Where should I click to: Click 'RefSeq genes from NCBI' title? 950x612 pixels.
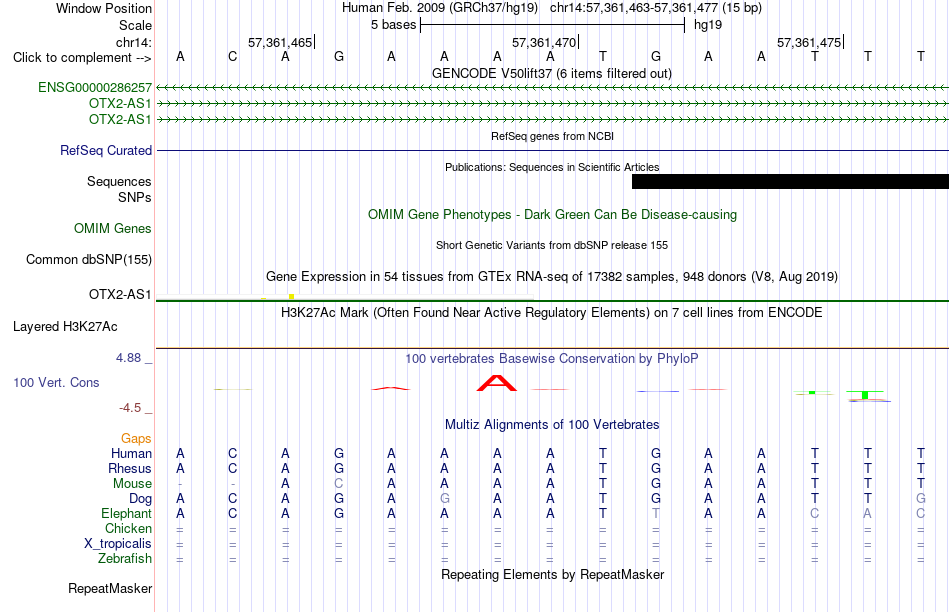click(553, 136)
